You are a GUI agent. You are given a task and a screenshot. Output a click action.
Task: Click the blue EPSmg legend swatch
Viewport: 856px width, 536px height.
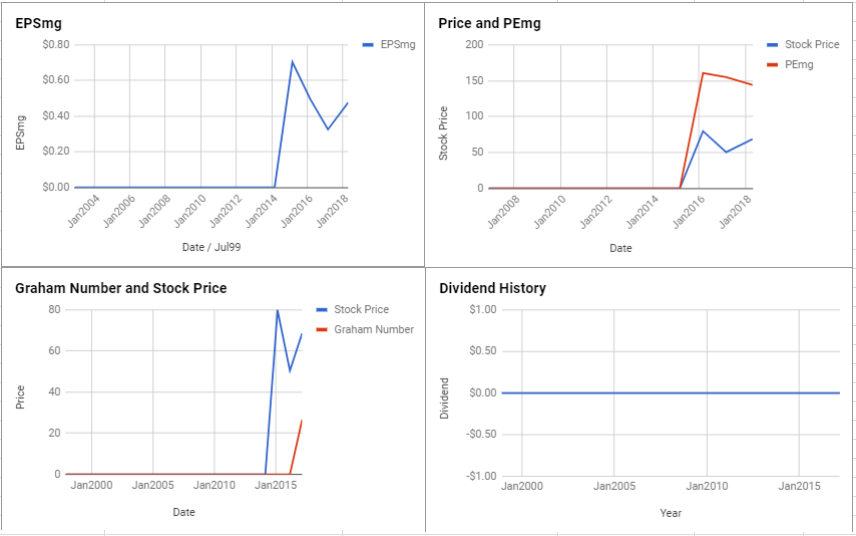point(368,45)
